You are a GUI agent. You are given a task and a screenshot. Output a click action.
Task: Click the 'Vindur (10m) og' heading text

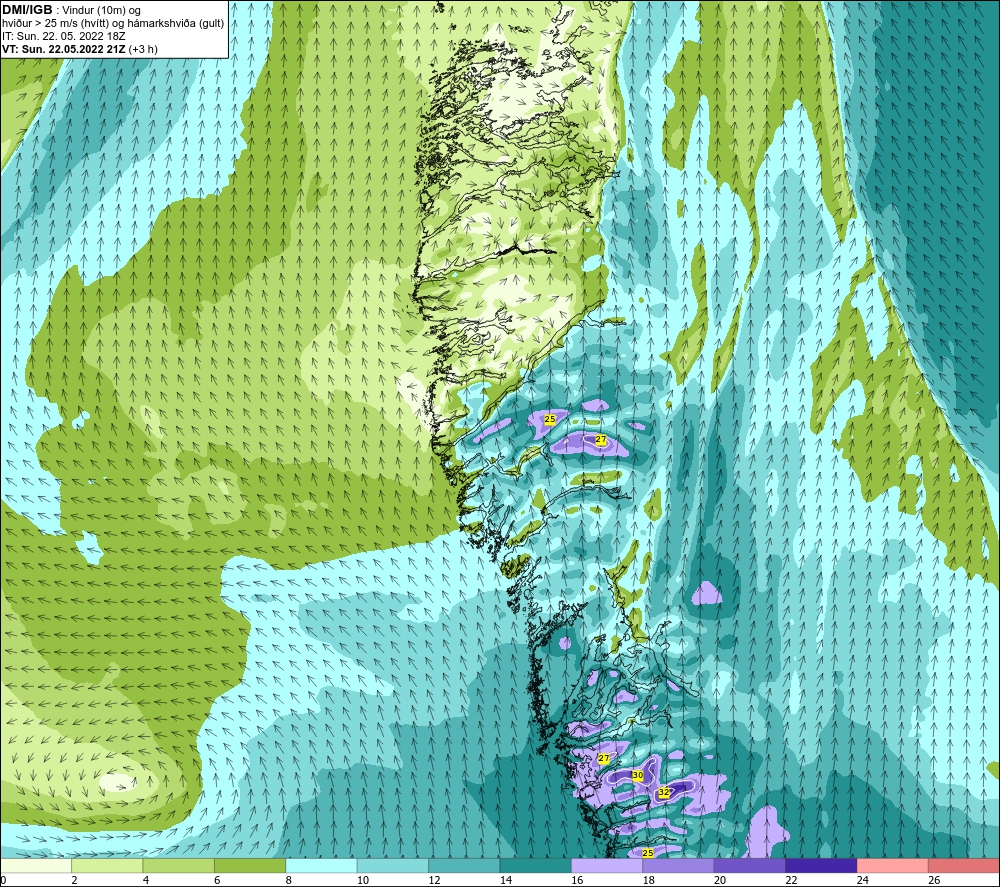coord(103,11)
